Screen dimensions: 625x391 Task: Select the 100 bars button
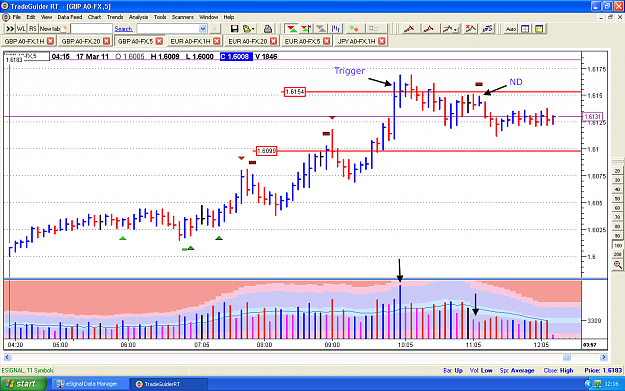pos(617,245)
